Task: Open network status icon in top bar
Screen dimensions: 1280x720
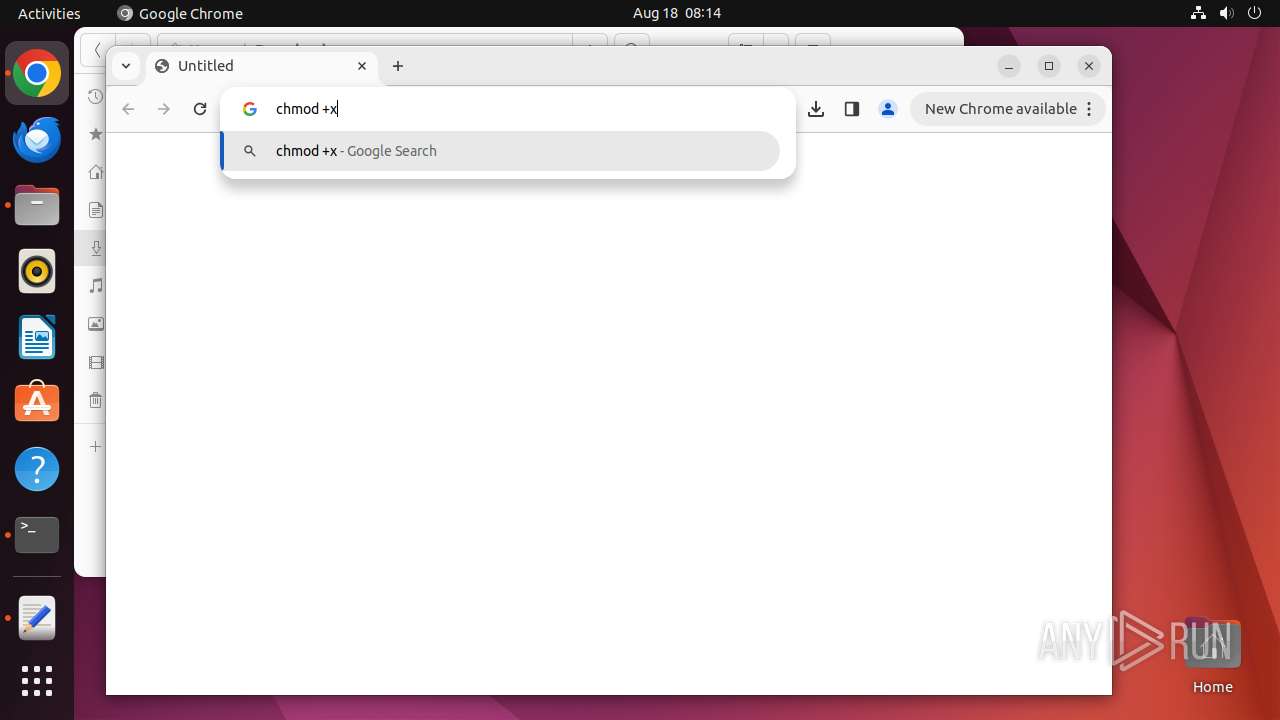Action: point(1198,13)
